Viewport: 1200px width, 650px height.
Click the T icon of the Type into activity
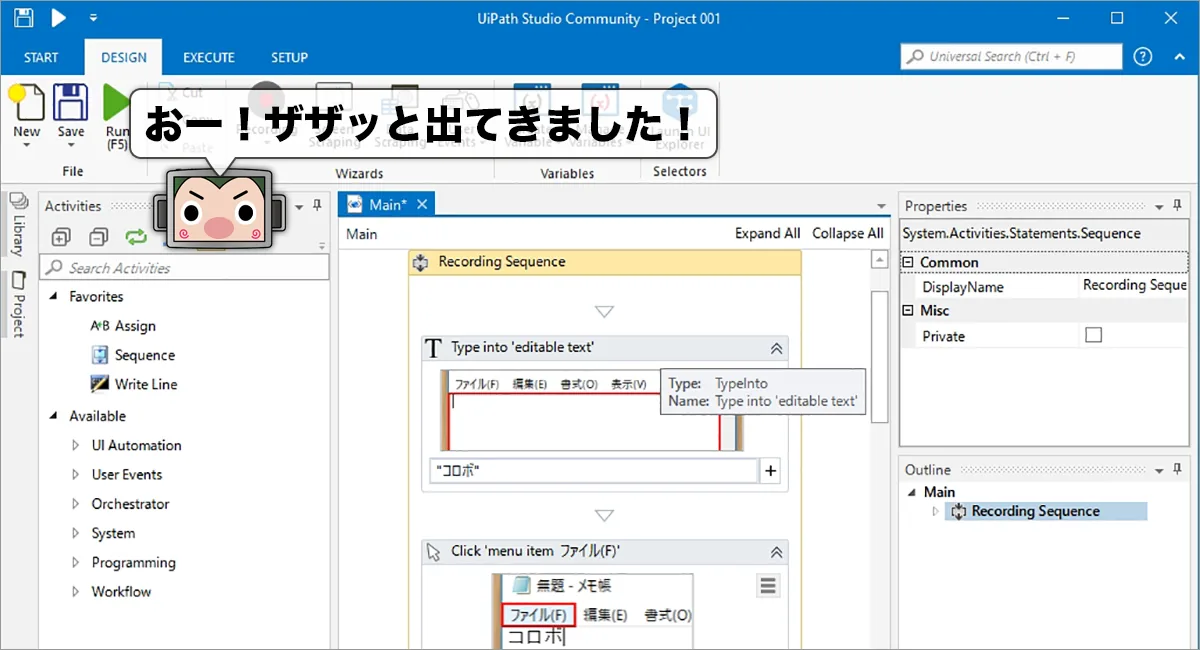click(x=434, y=348)
